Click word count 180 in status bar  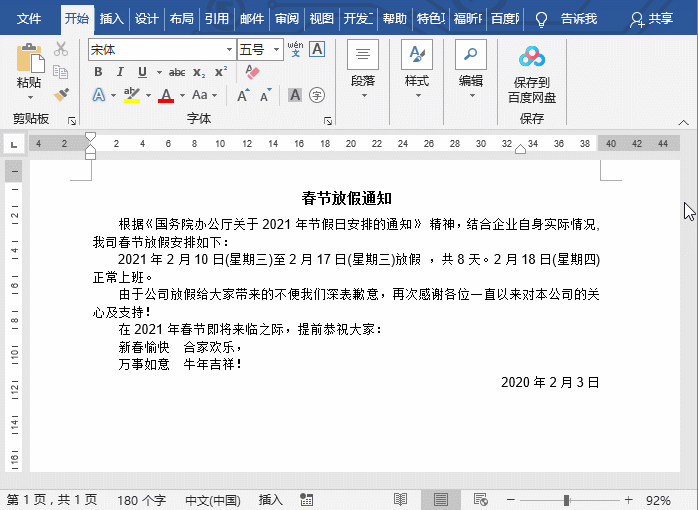pos(142,500)
